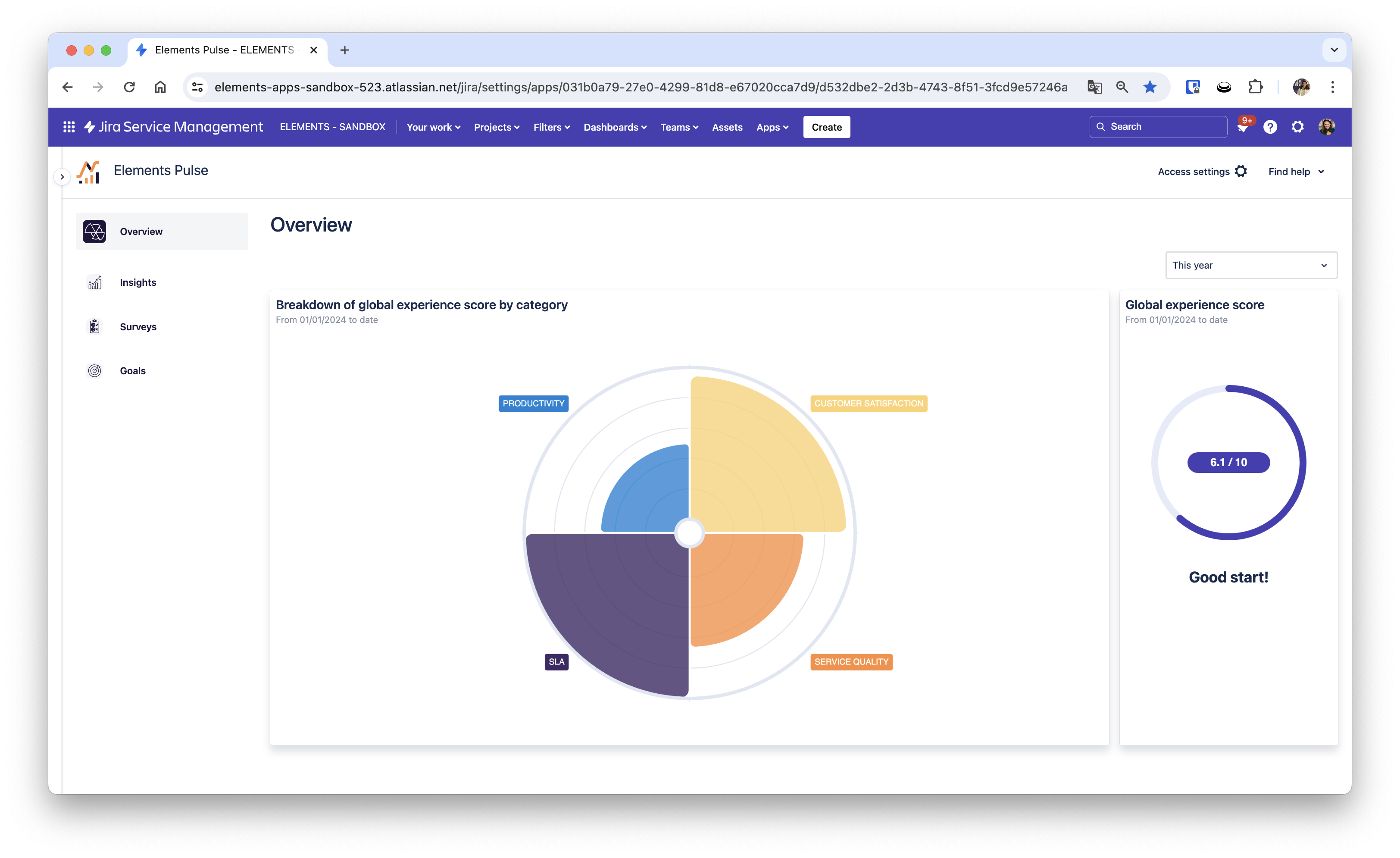
Task: Open Insights via its chart icon
Action: tap(94, 282)
